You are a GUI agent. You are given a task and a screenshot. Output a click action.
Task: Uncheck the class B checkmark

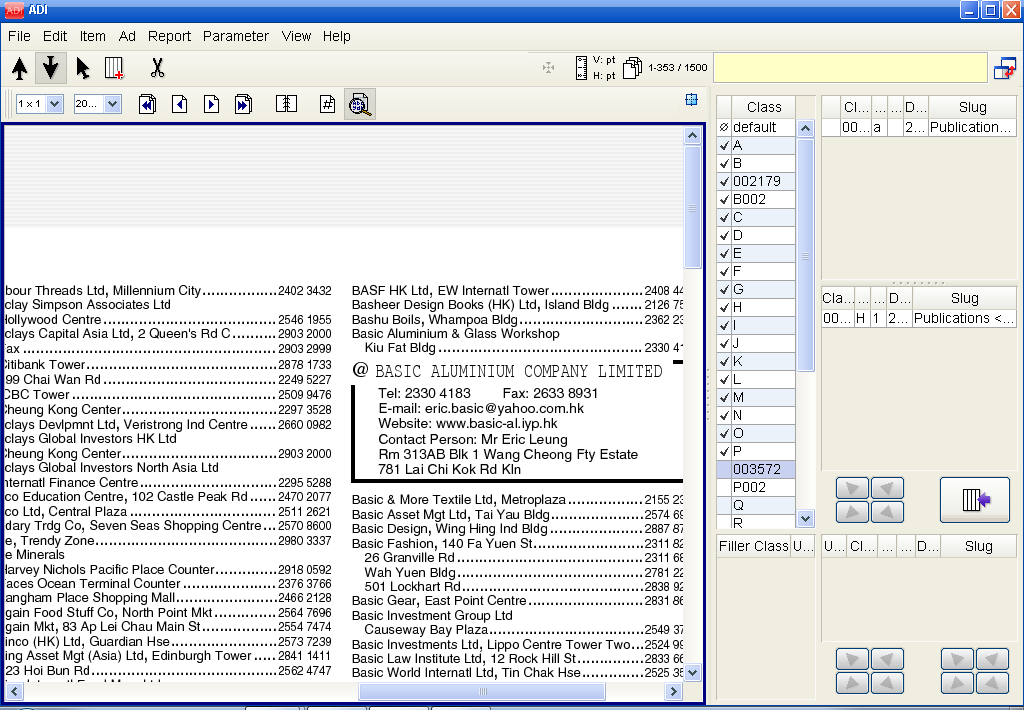(724, 163)
